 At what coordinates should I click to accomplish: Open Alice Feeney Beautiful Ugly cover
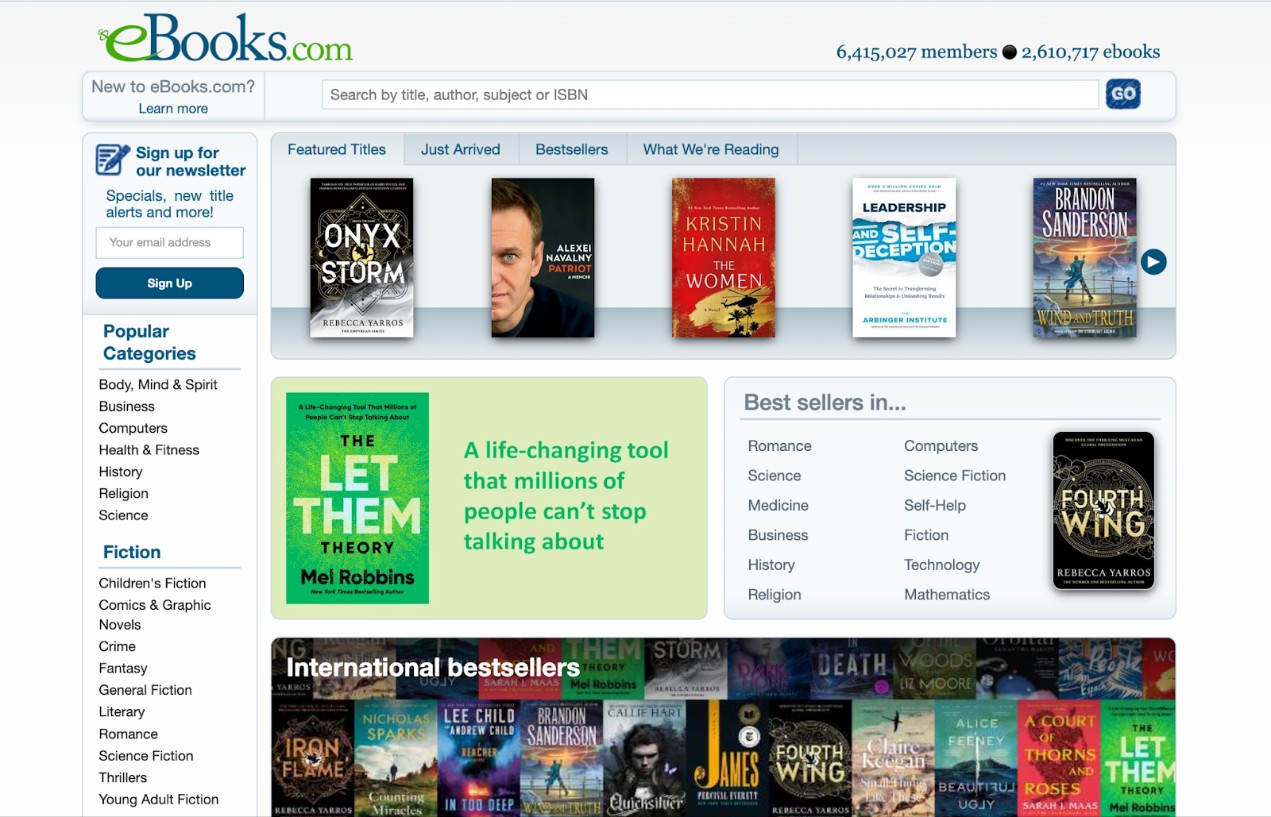pos(976,758)
